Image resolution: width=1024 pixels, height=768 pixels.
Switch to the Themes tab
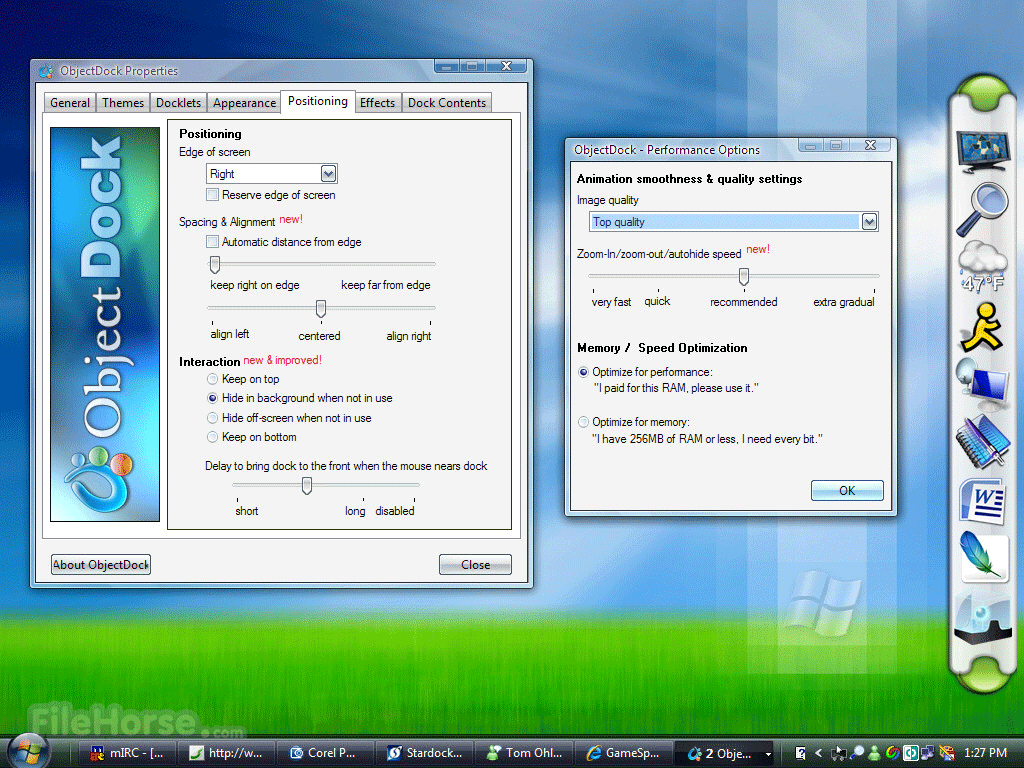click(123, 103)
